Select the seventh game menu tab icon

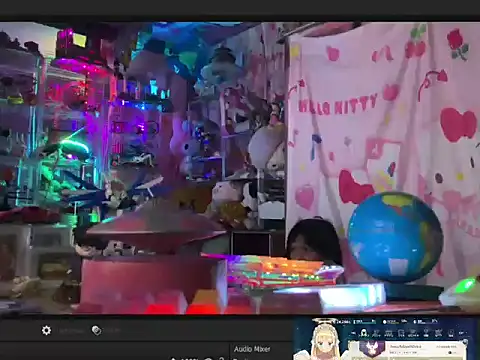439,333
